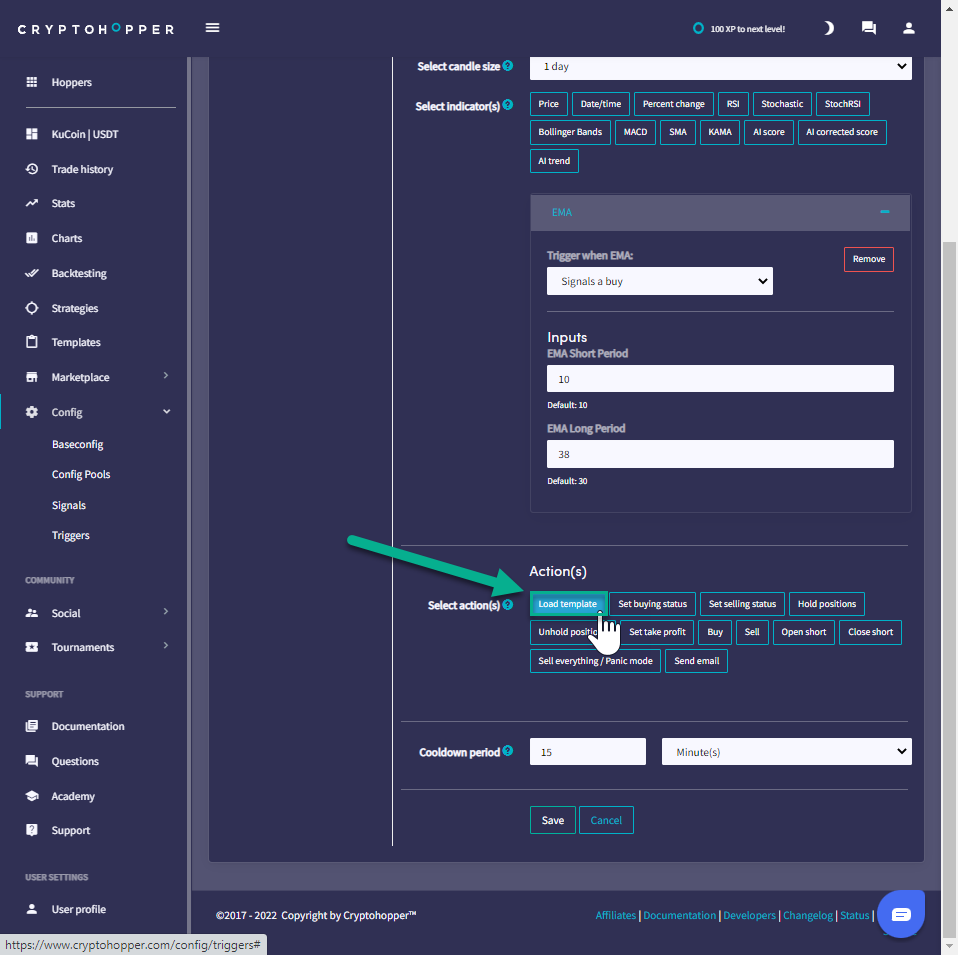The image size is (958, 955).
Task: Remove the EMA indicator
Action: pyautogui.click(x=868, y=259)
